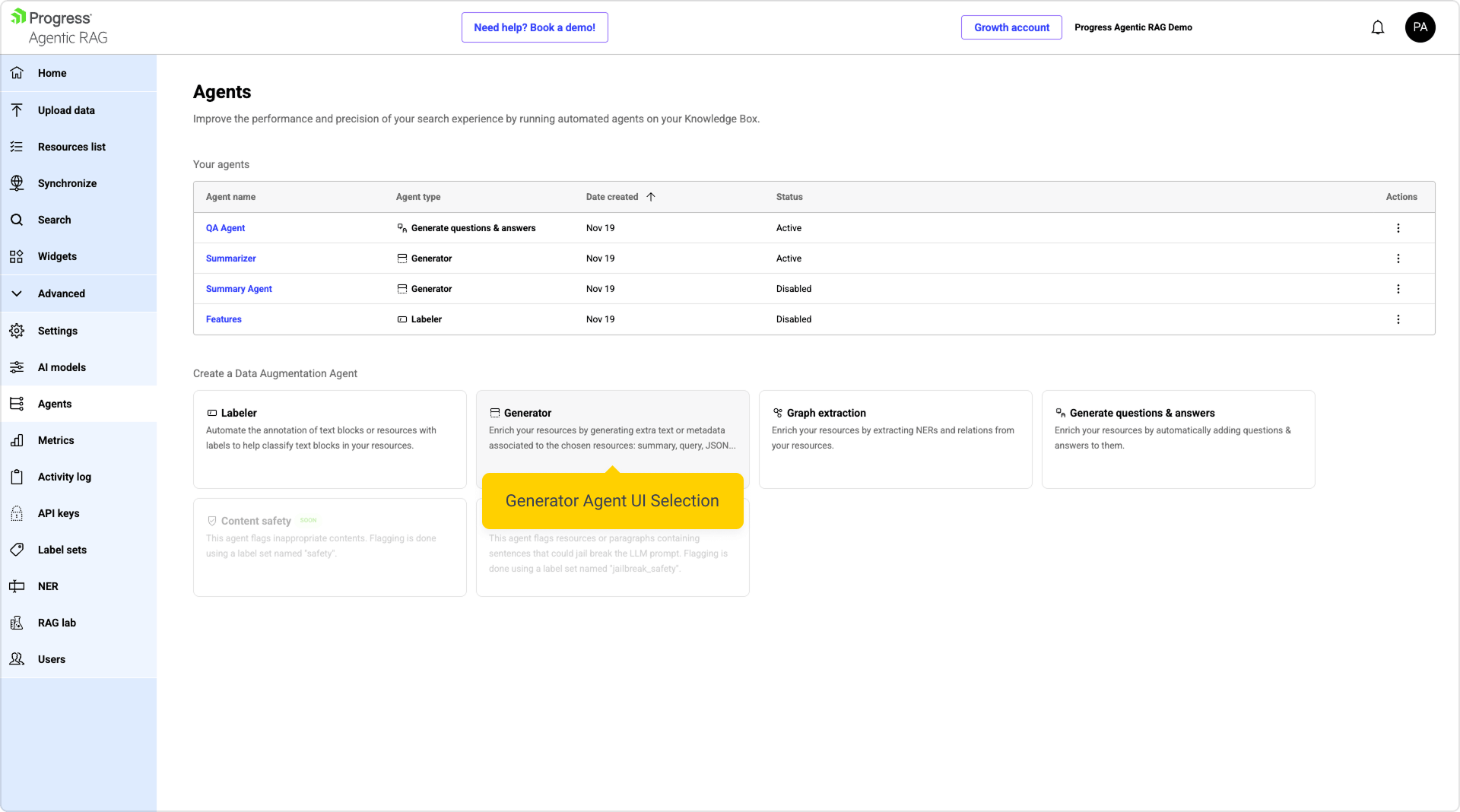The image size is (1460, 812).
Task: Select the Widgets icon in sidebar
Action: pos(17,256)
